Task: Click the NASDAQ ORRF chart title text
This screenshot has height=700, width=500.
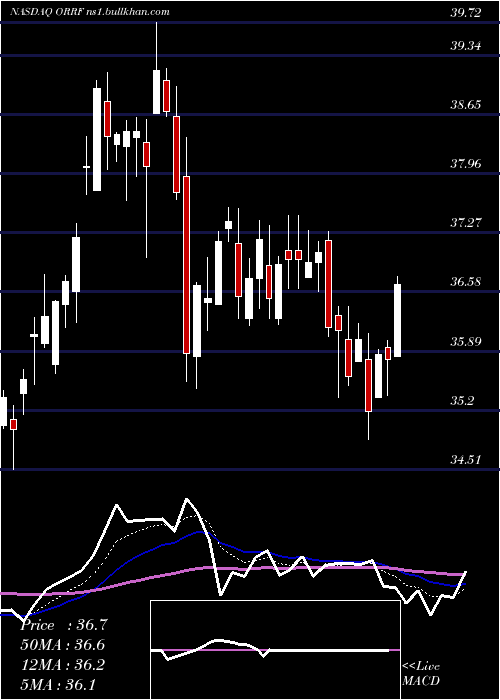Action: [x=88, y=12]
